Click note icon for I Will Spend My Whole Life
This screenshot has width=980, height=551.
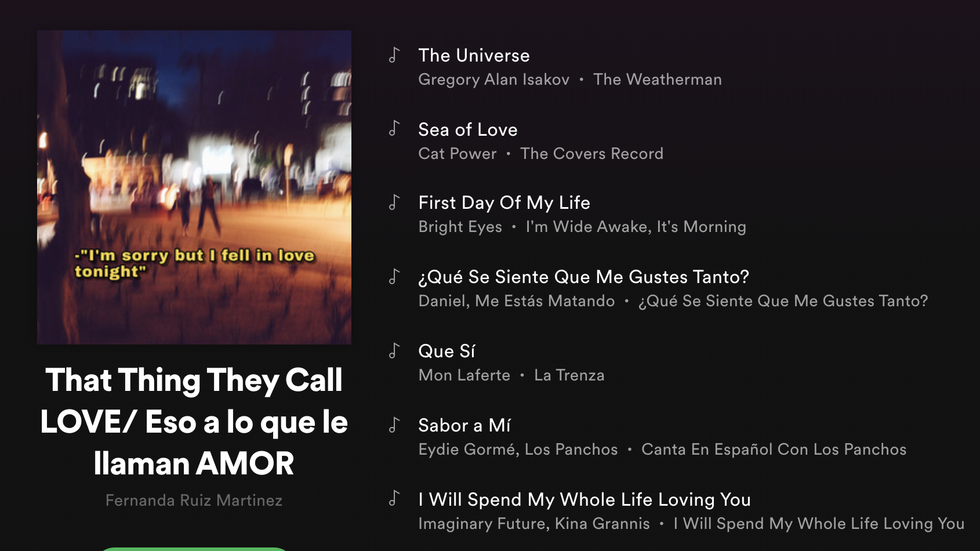coord(394,499)
